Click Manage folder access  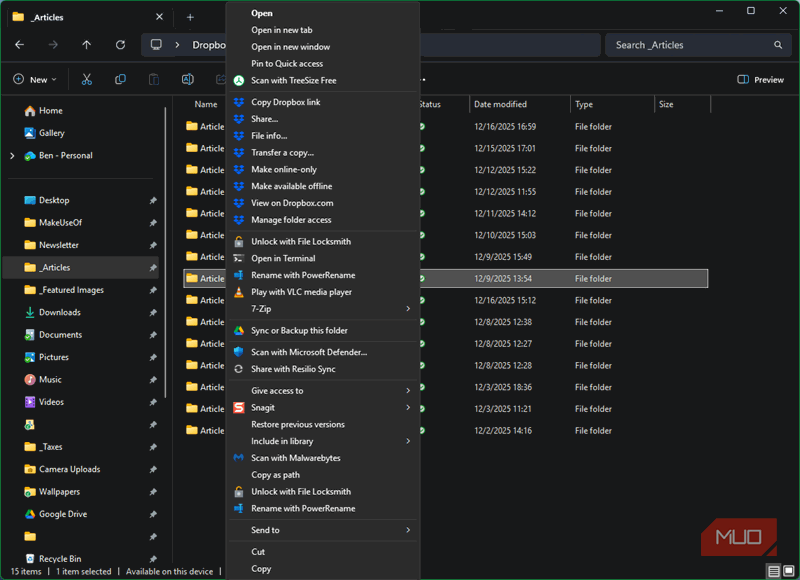(322, 220)
